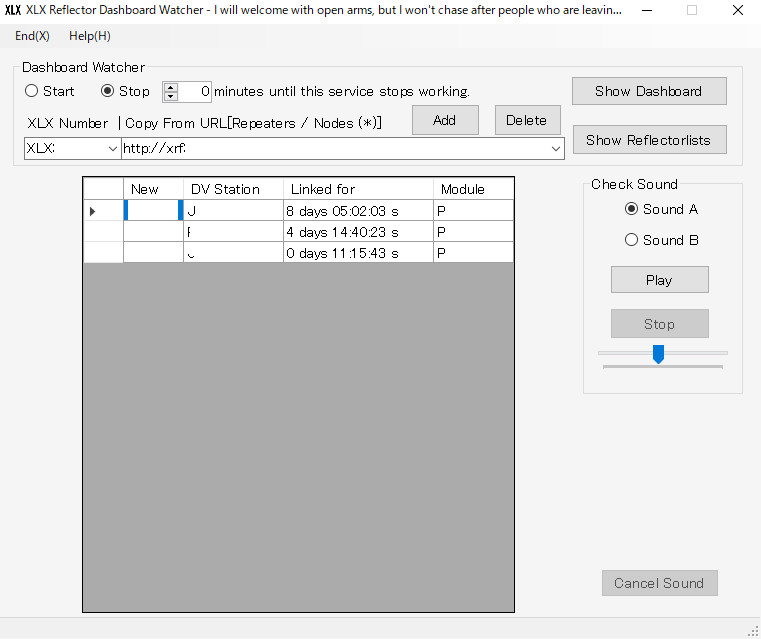Click the Show Dashboard button
Screen dimensions: 761x639
pyautogui.click(x=649, y=91)
